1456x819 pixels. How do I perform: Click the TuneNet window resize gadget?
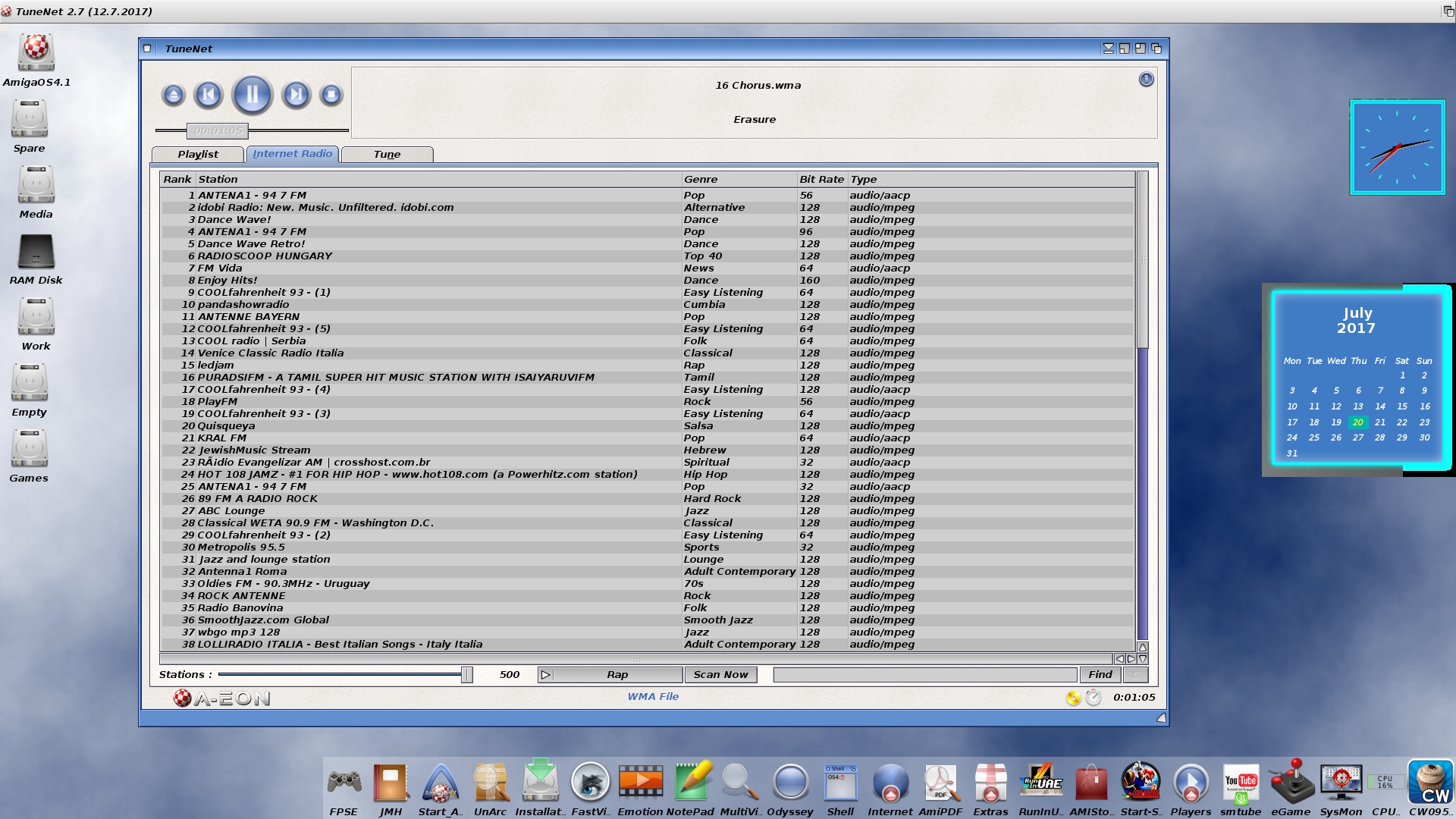[1161, 717]
